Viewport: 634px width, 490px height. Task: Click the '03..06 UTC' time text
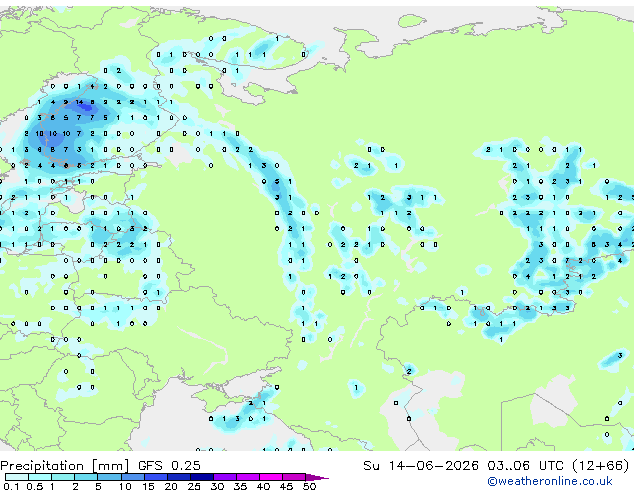click(x=525, y=466)
